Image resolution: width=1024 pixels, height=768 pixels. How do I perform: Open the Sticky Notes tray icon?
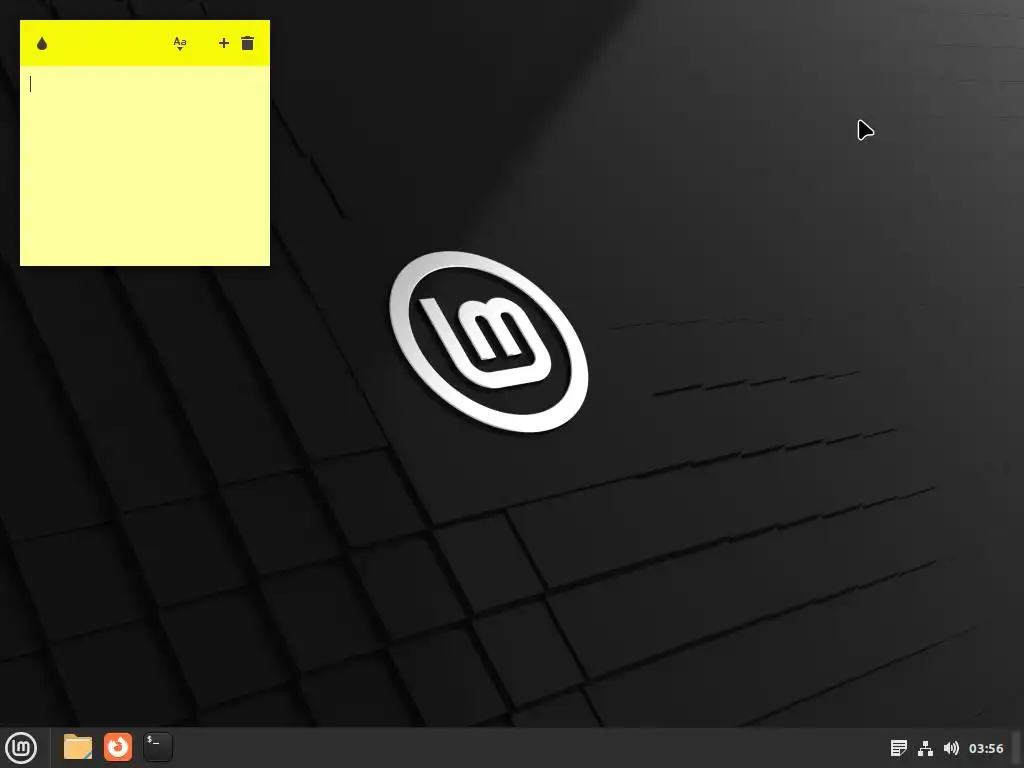pyautogui.click(x=899, y=748)
